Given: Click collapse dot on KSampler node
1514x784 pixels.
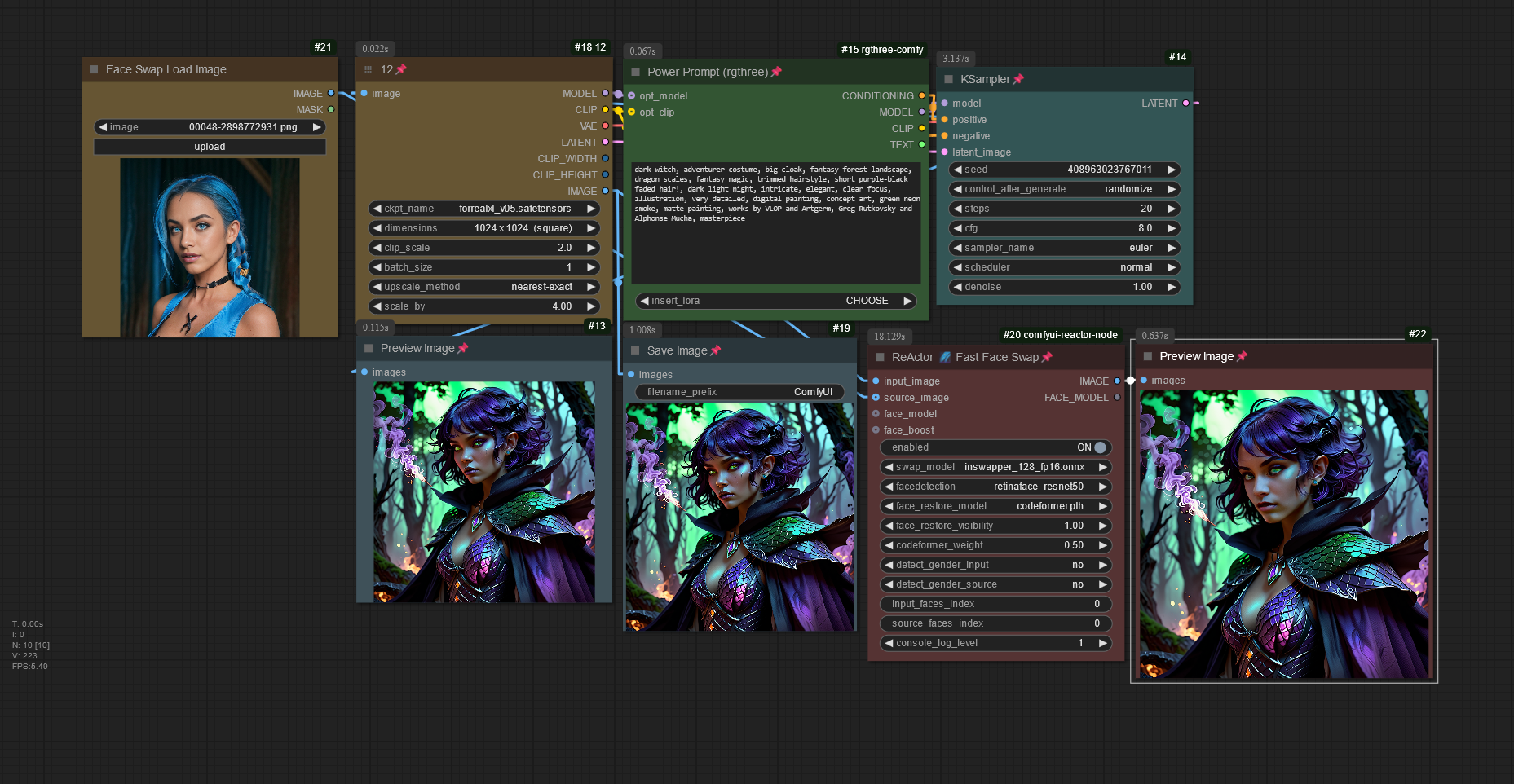Looking at the screenshot, I should click(x=948, y=79).
